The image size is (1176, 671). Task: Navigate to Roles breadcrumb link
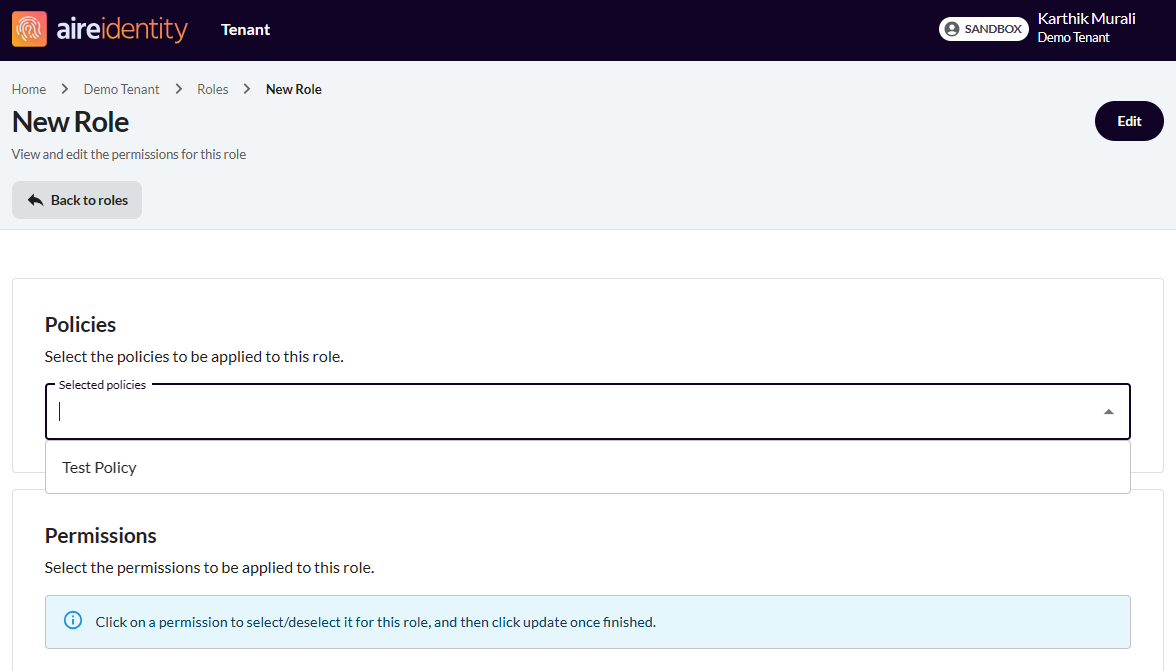212,89
